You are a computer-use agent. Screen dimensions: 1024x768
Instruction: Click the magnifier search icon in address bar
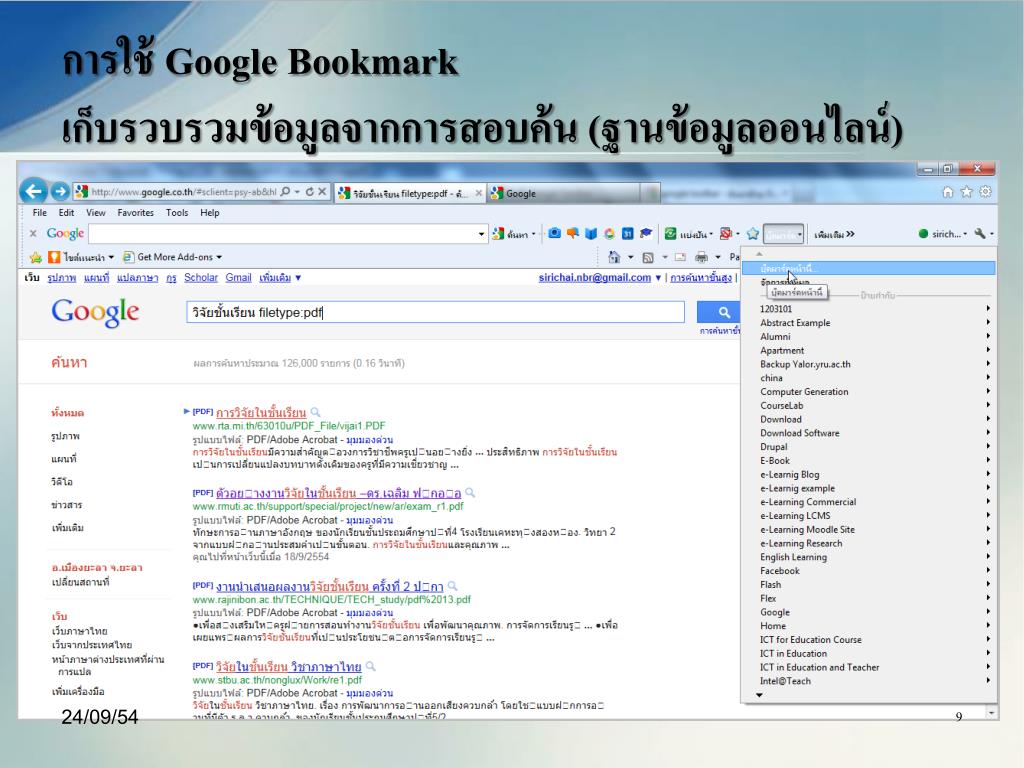(x=285, y=192)
